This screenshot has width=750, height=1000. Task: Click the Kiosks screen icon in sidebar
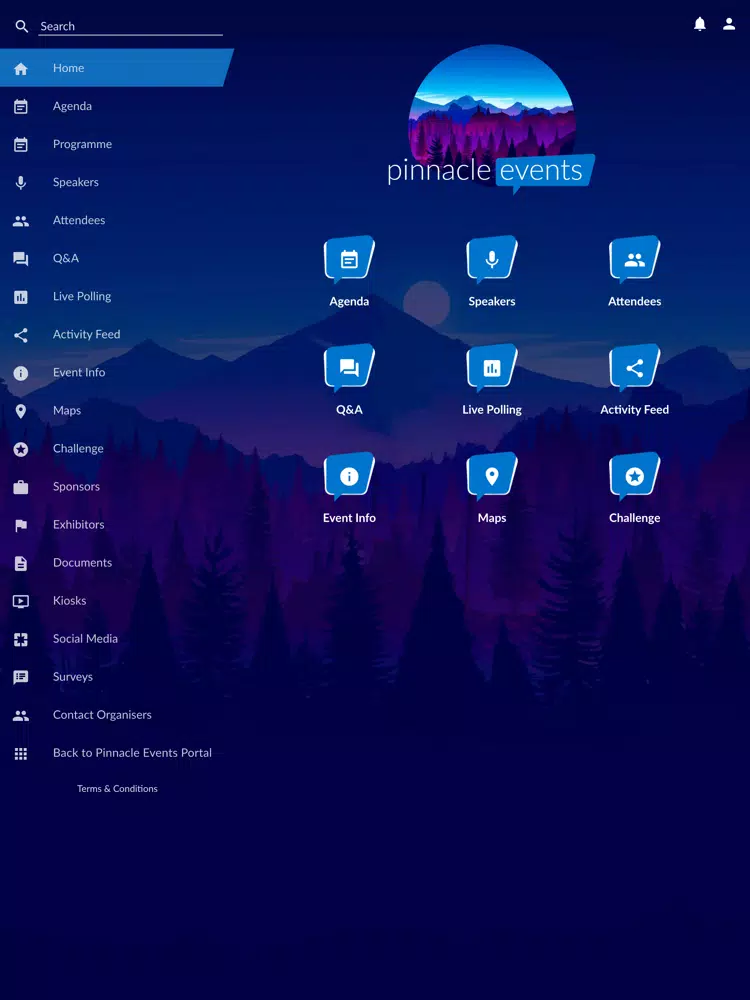coord(20,601)
